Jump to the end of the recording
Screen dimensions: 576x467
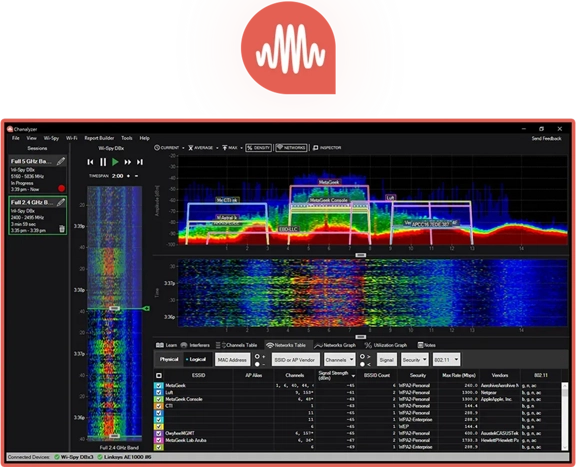click(x=140, y=162)
